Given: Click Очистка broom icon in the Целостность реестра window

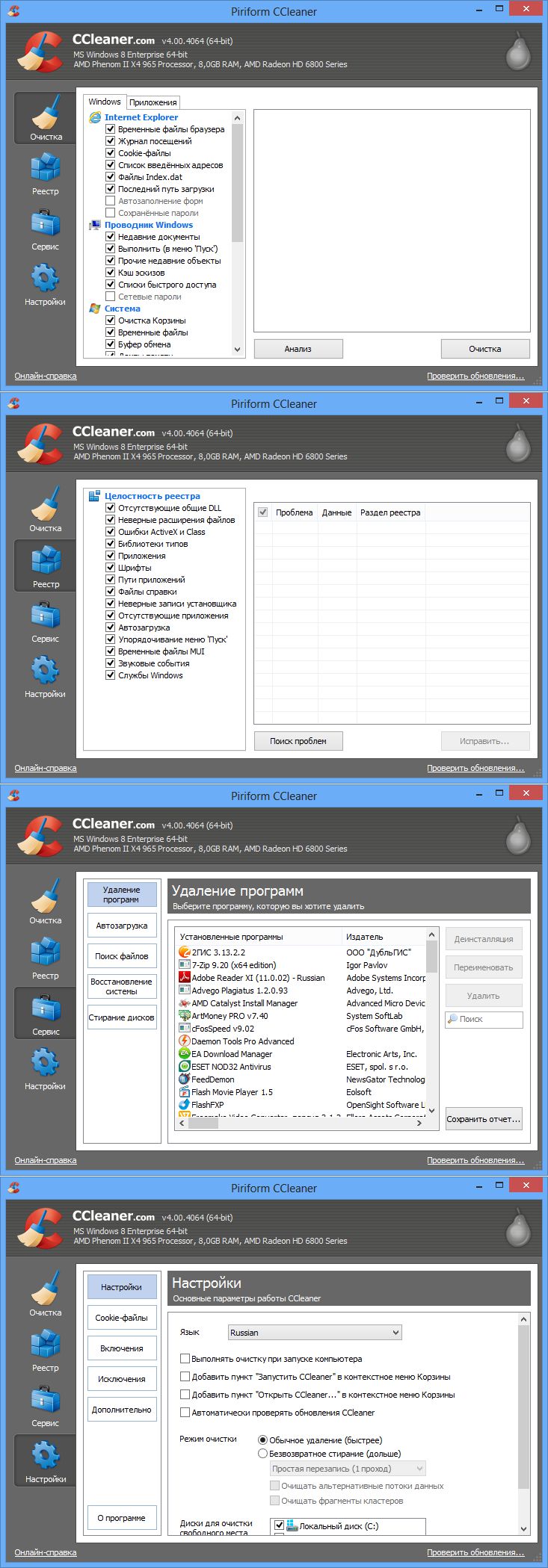Looking at the screenshot, I should click(45, 503).
